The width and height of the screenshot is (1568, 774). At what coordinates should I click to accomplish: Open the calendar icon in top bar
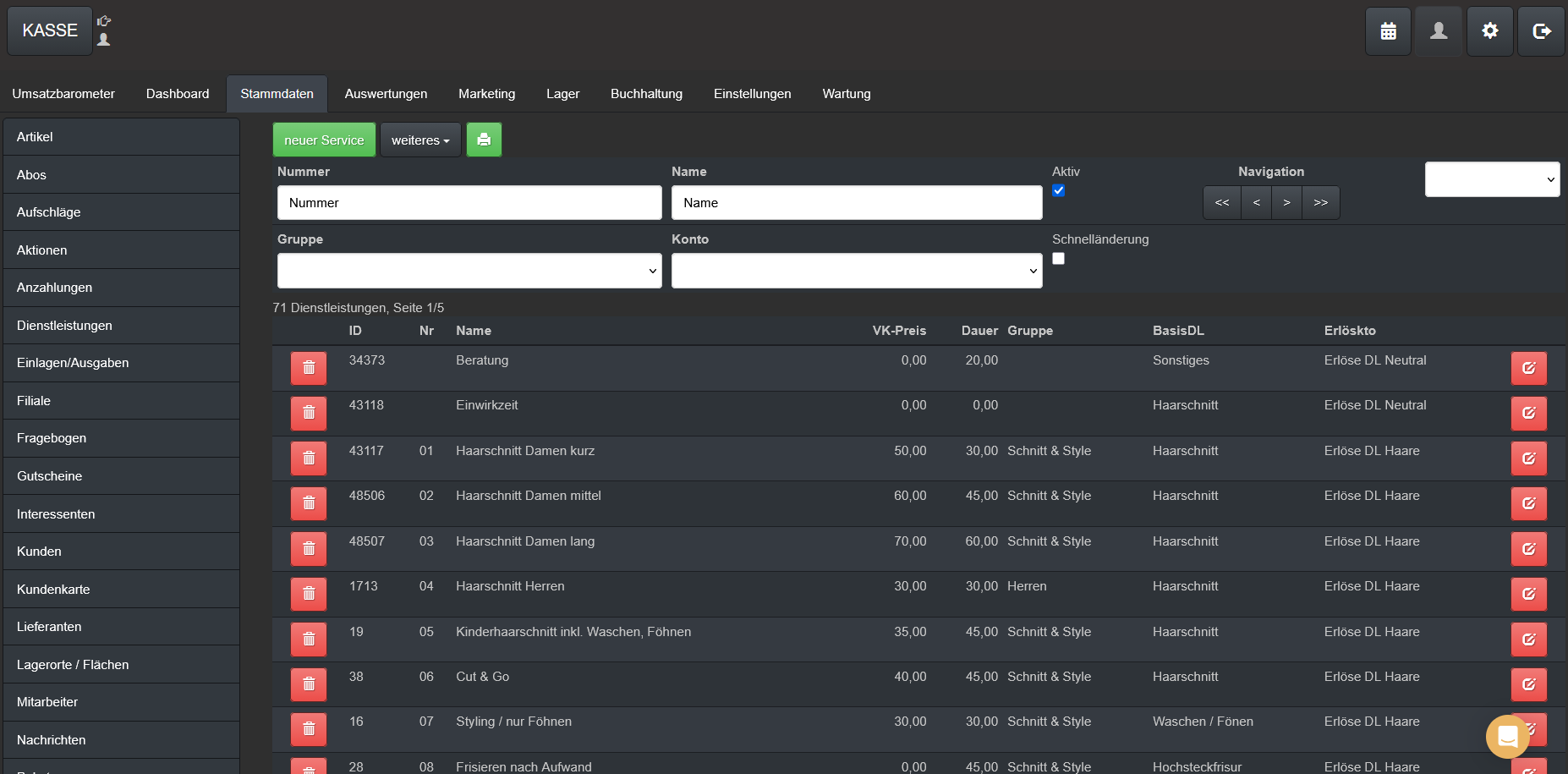pos(1388,31)
